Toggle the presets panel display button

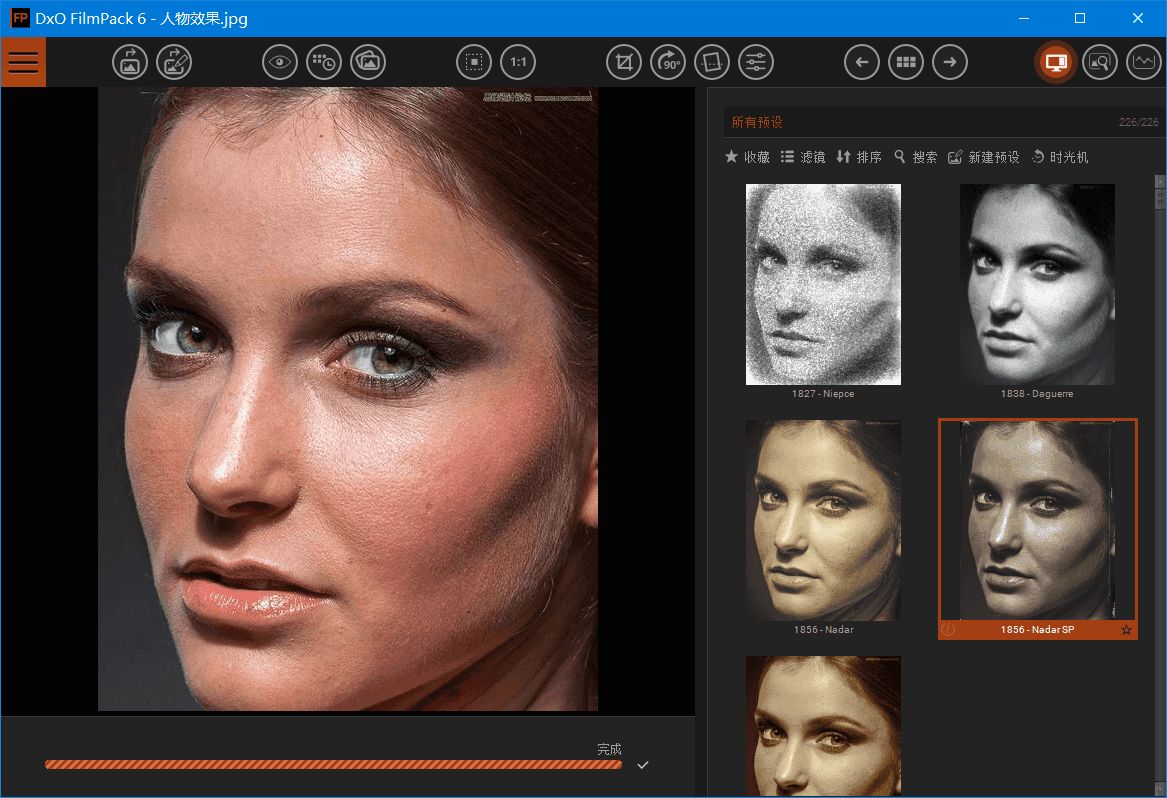(1055, 62)
